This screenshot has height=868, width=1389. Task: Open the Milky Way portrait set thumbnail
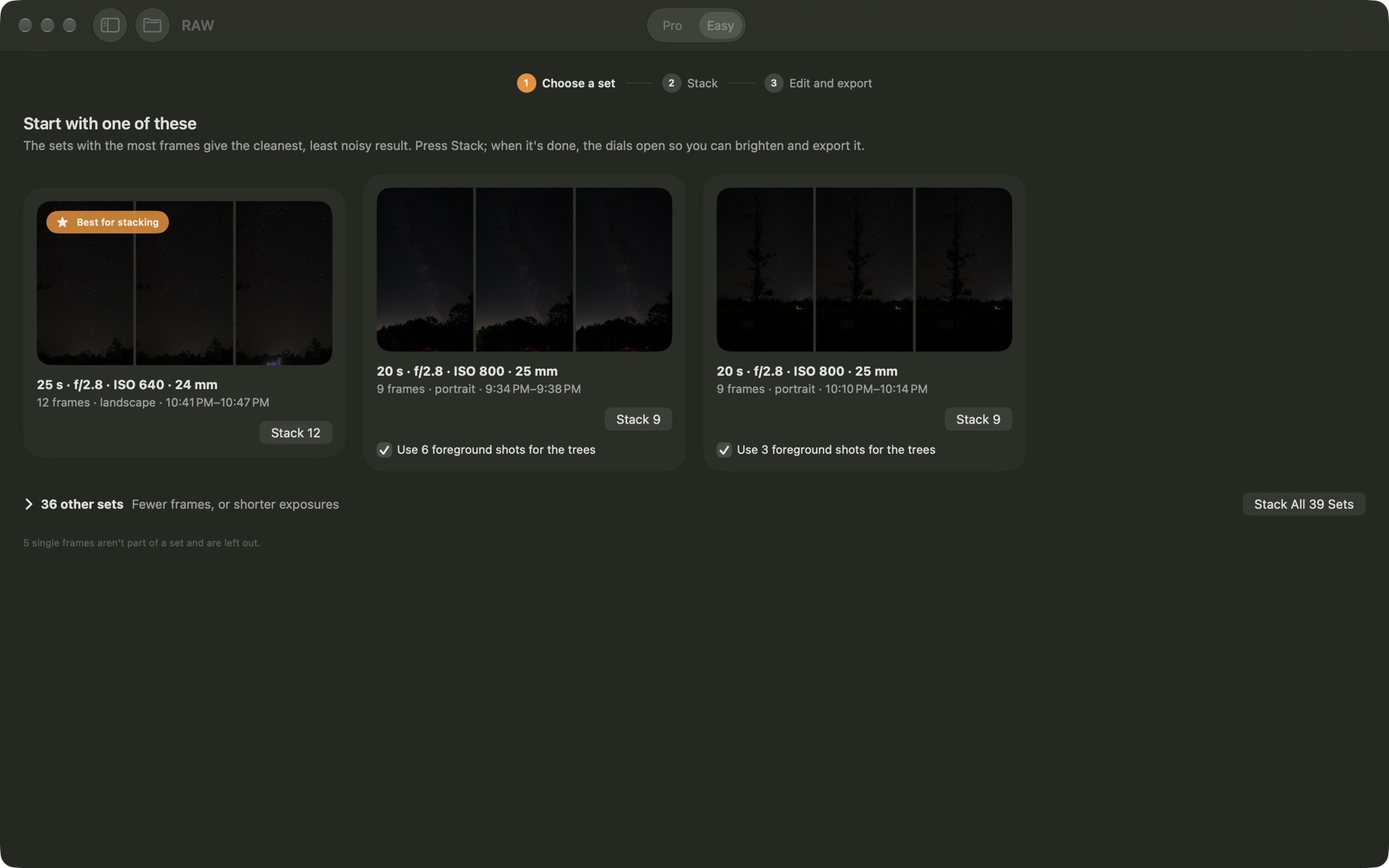[524, 269]
